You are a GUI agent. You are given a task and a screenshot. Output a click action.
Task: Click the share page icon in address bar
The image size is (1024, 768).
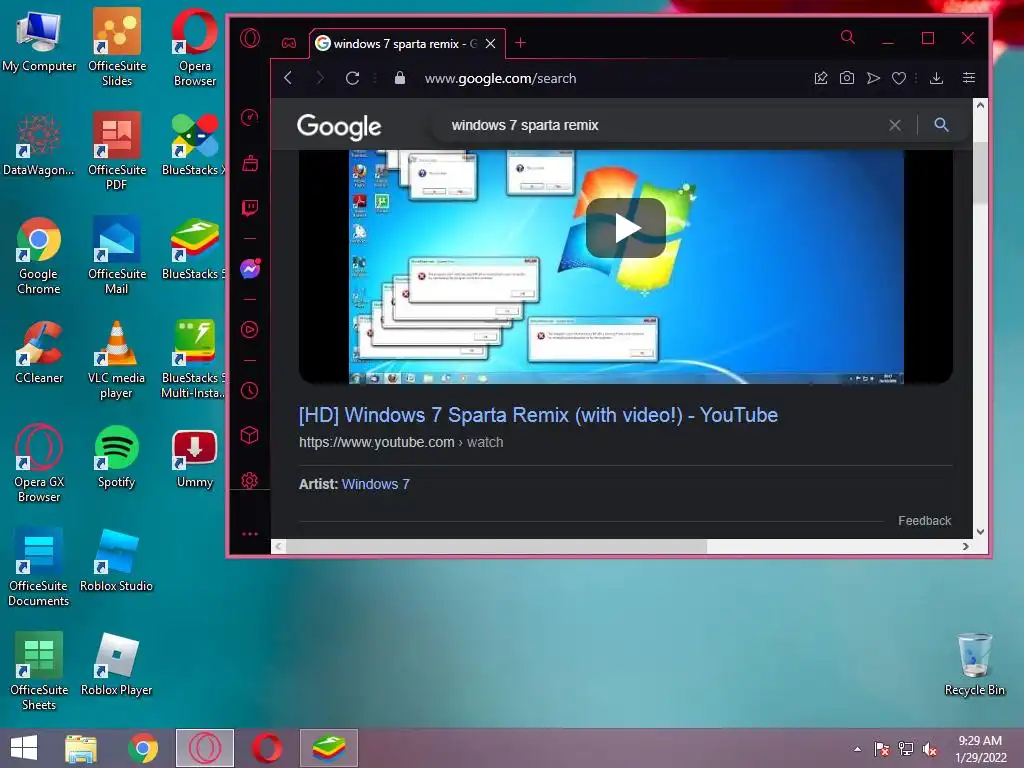(x=821, y=78)
